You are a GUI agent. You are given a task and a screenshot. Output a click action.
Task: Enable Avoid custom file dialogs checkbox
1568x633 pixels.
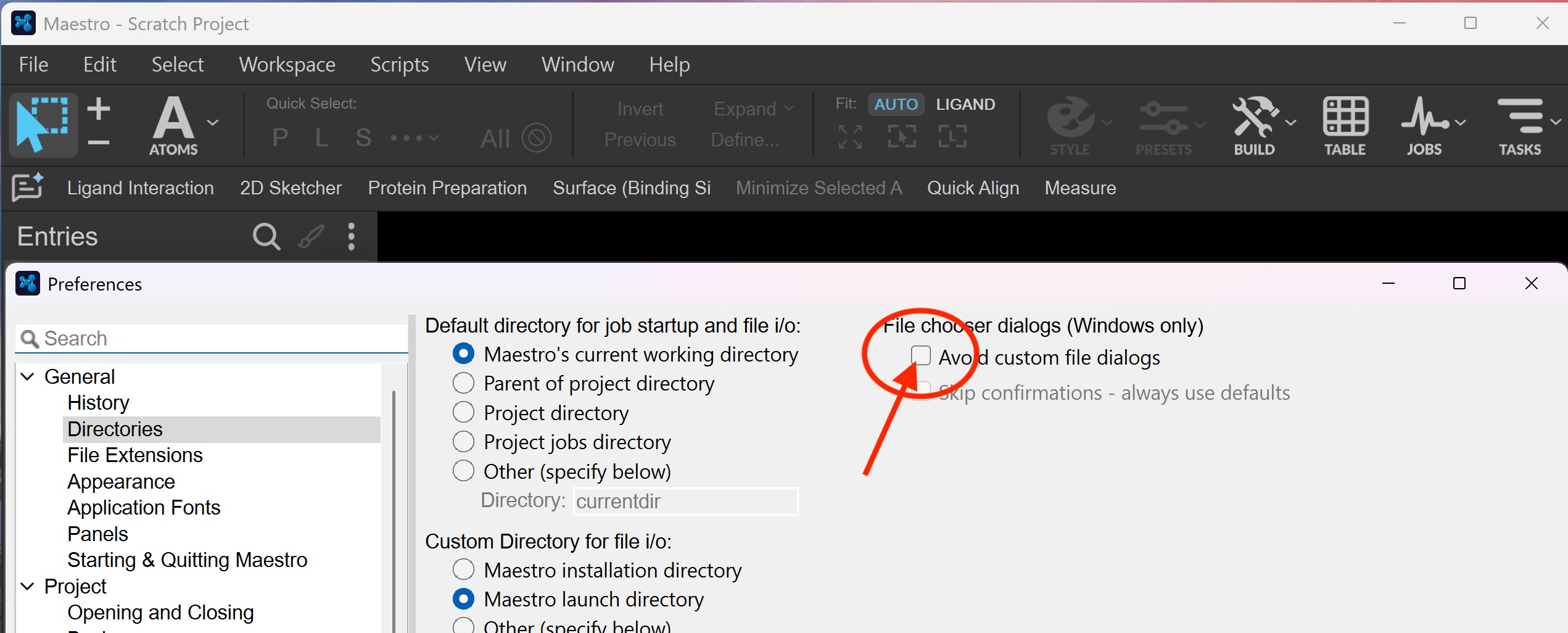(x=921, y=355)
